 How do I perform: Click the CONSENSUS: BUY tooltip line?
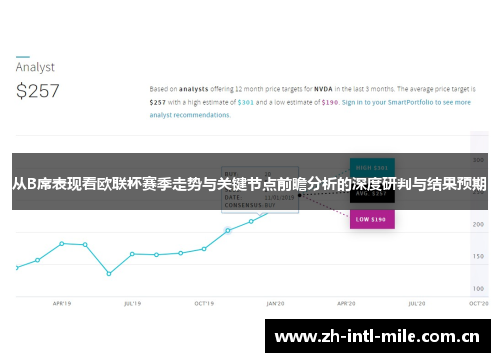point(250,205)
